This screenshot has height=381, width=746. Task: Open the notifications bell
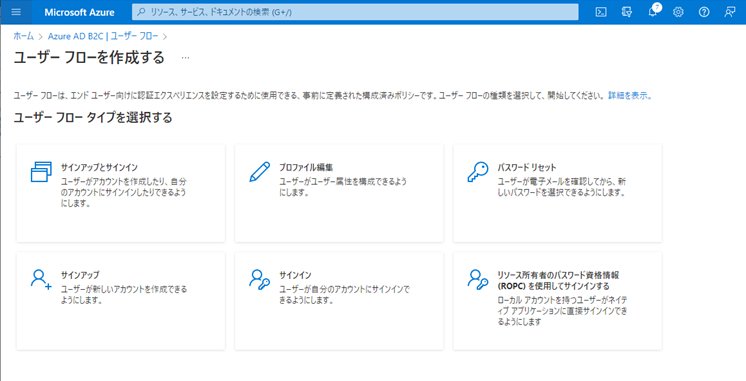pos(653,12)
